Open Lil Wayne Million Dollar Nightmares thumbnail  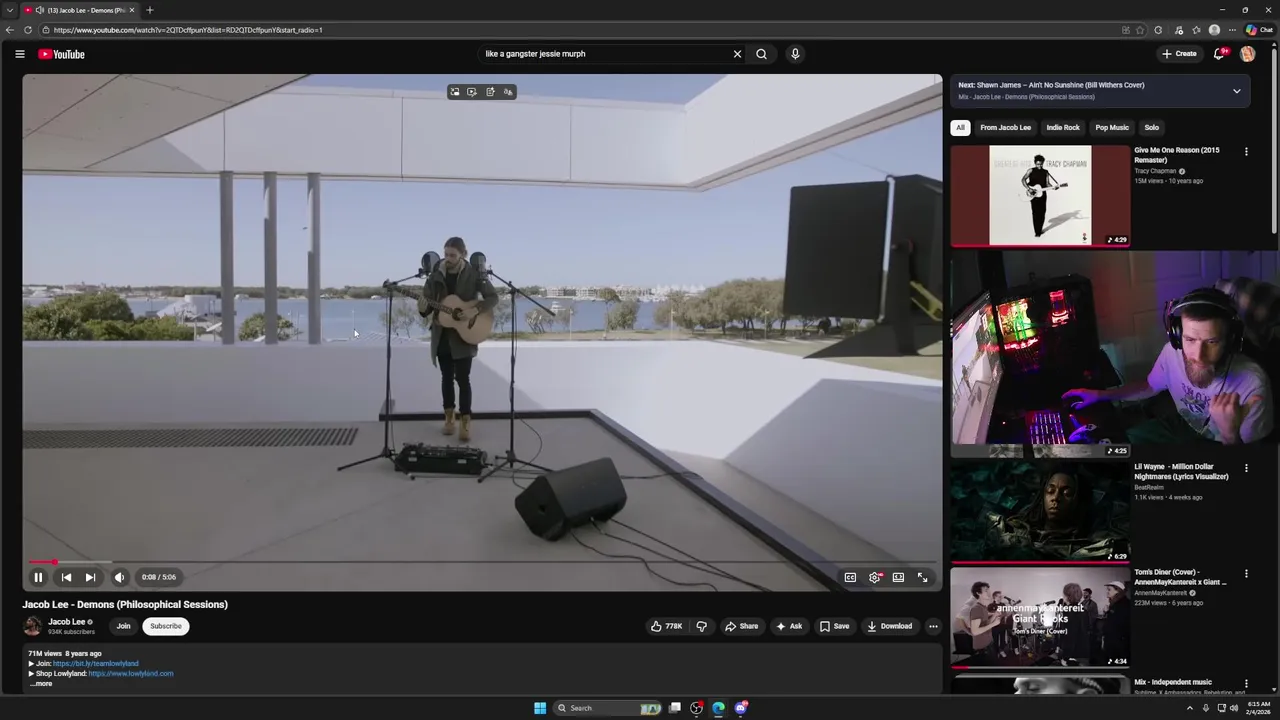(1040, 512)
